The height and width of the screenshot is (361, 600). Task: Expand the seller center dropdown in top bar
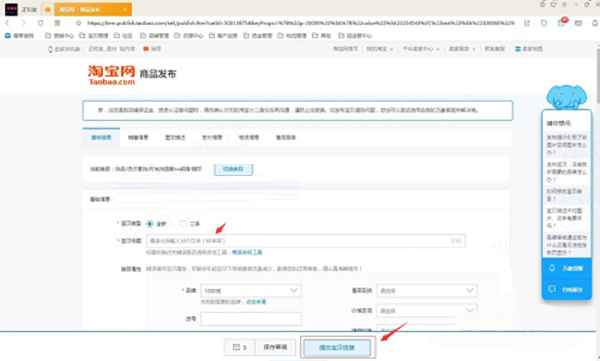coord(421,49)
